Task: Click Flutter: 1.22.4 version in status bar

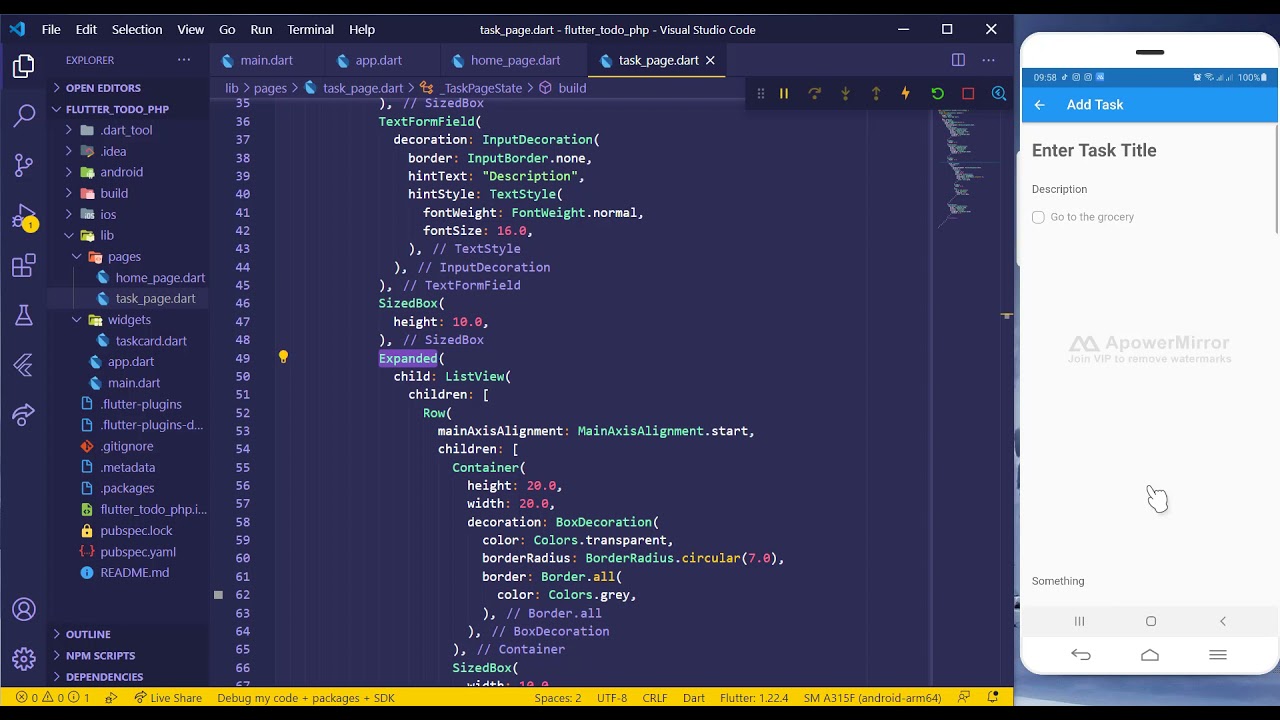Action: tap(754, 697)
